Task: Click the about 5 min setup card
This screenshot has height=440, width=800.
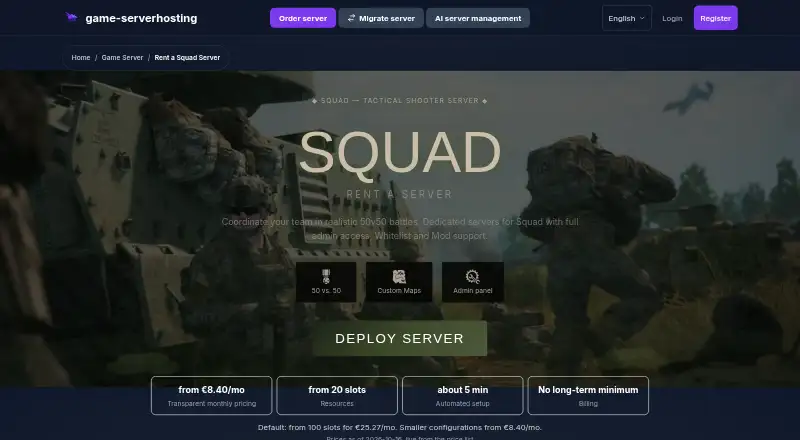Action: pos(463,396)
